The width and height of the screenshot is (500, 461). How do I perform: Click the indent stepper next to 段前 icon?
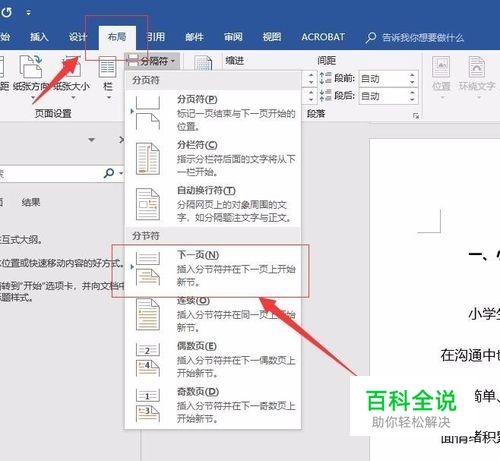pyautogui.click(x=311, y=79)
